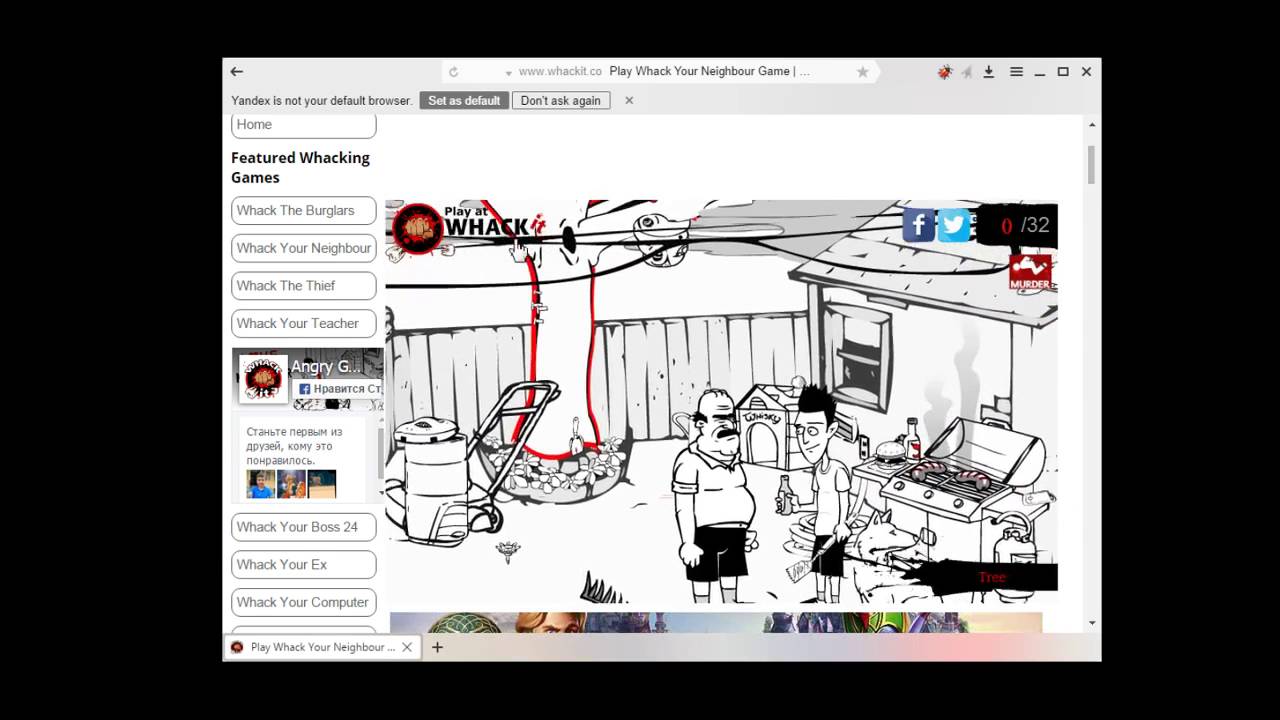The width and height of the screenshot is (1280, 720).
Task: Dismiss the default browser notification bar
Action: 629,100
